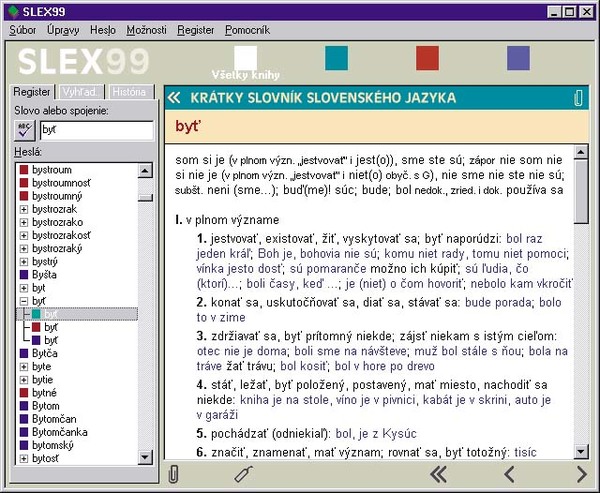Expand the byte entry
Image resolution: width=600 pixels, height=493 pixels.
(x=24, y=367)
